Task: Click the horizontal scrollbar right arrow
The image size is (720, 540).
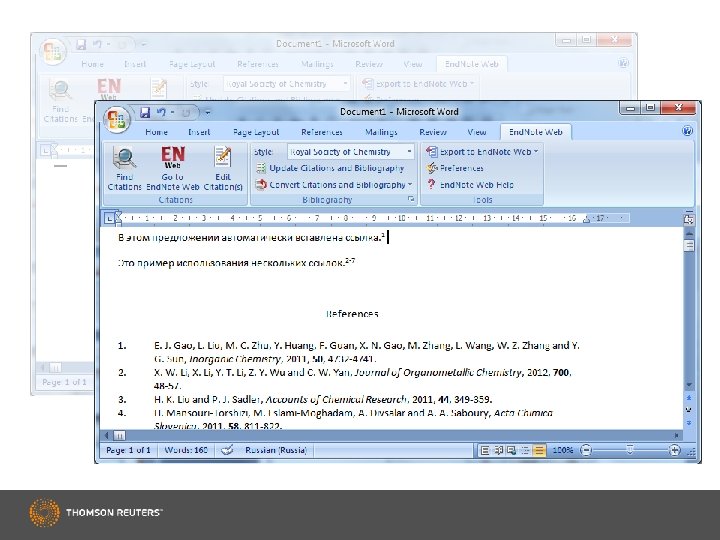Action: pos(676,435)
